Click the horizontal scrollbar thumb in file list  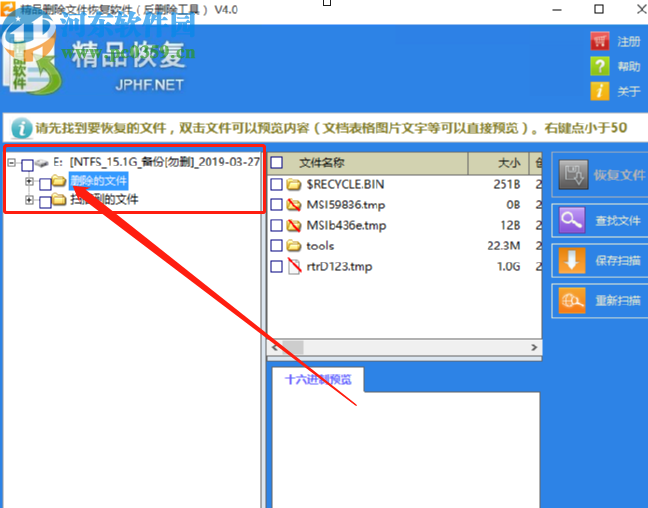pyautogui.click(x=293, y=348)
